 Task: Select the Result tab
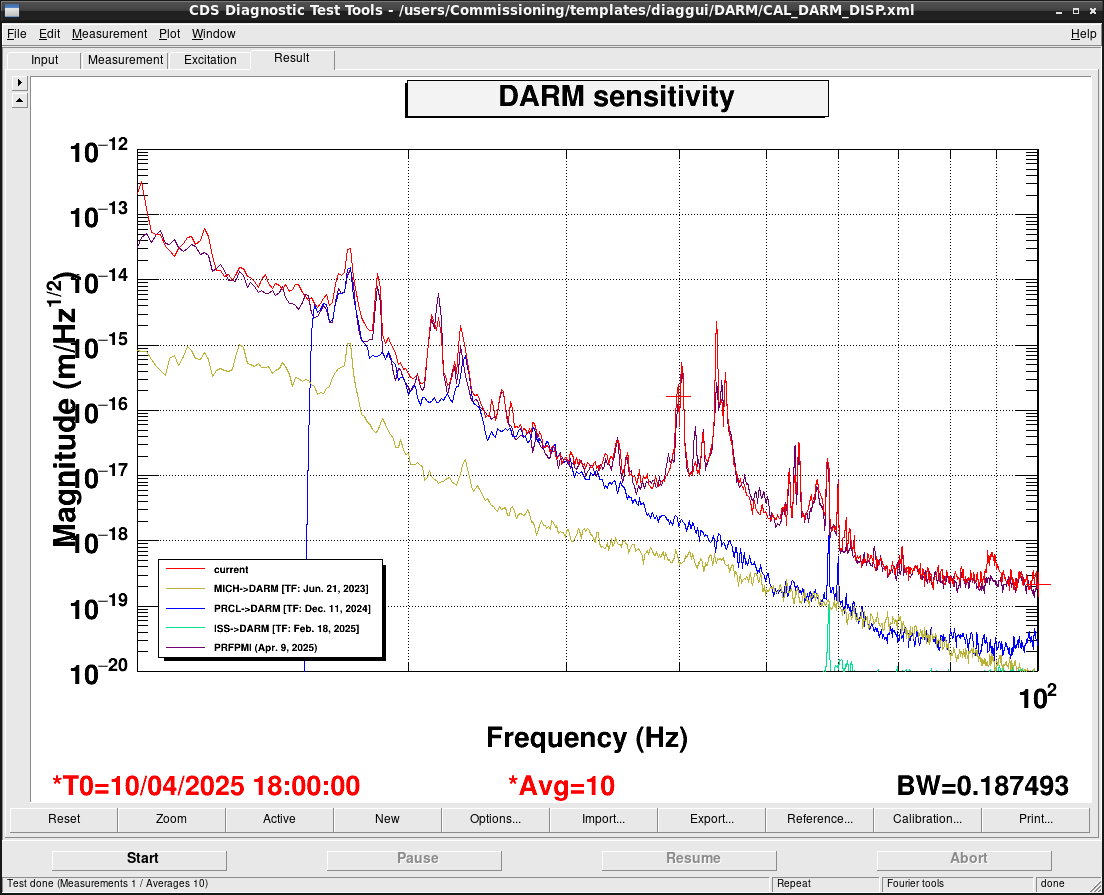tap(291, 58)
